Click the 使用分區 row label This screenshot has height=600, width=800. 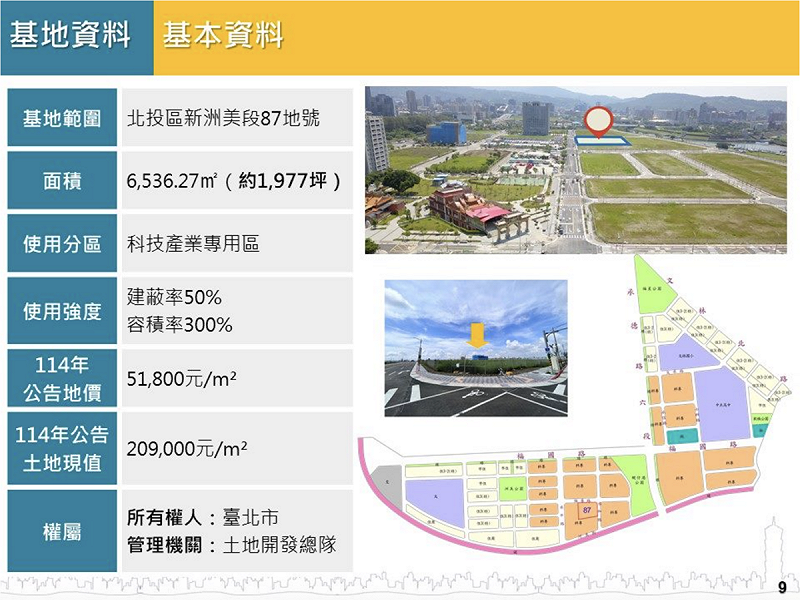(x=62, y=244)
